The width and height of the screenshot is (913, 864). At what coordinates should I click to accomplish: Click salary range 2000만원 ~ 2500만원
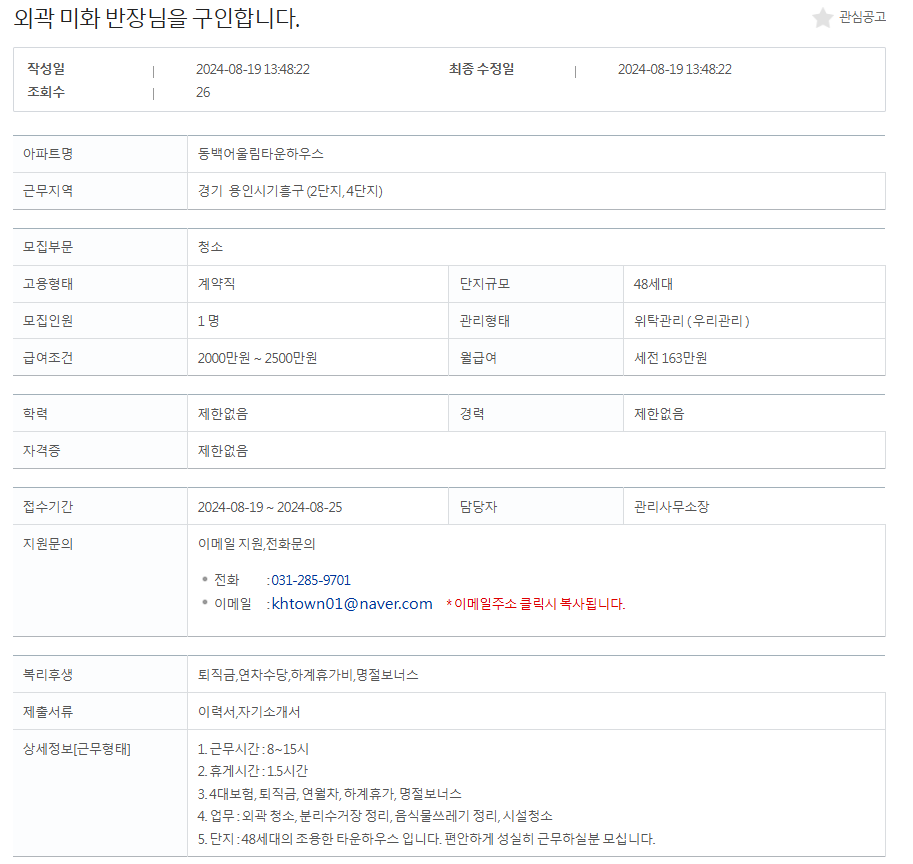point(257,357)
